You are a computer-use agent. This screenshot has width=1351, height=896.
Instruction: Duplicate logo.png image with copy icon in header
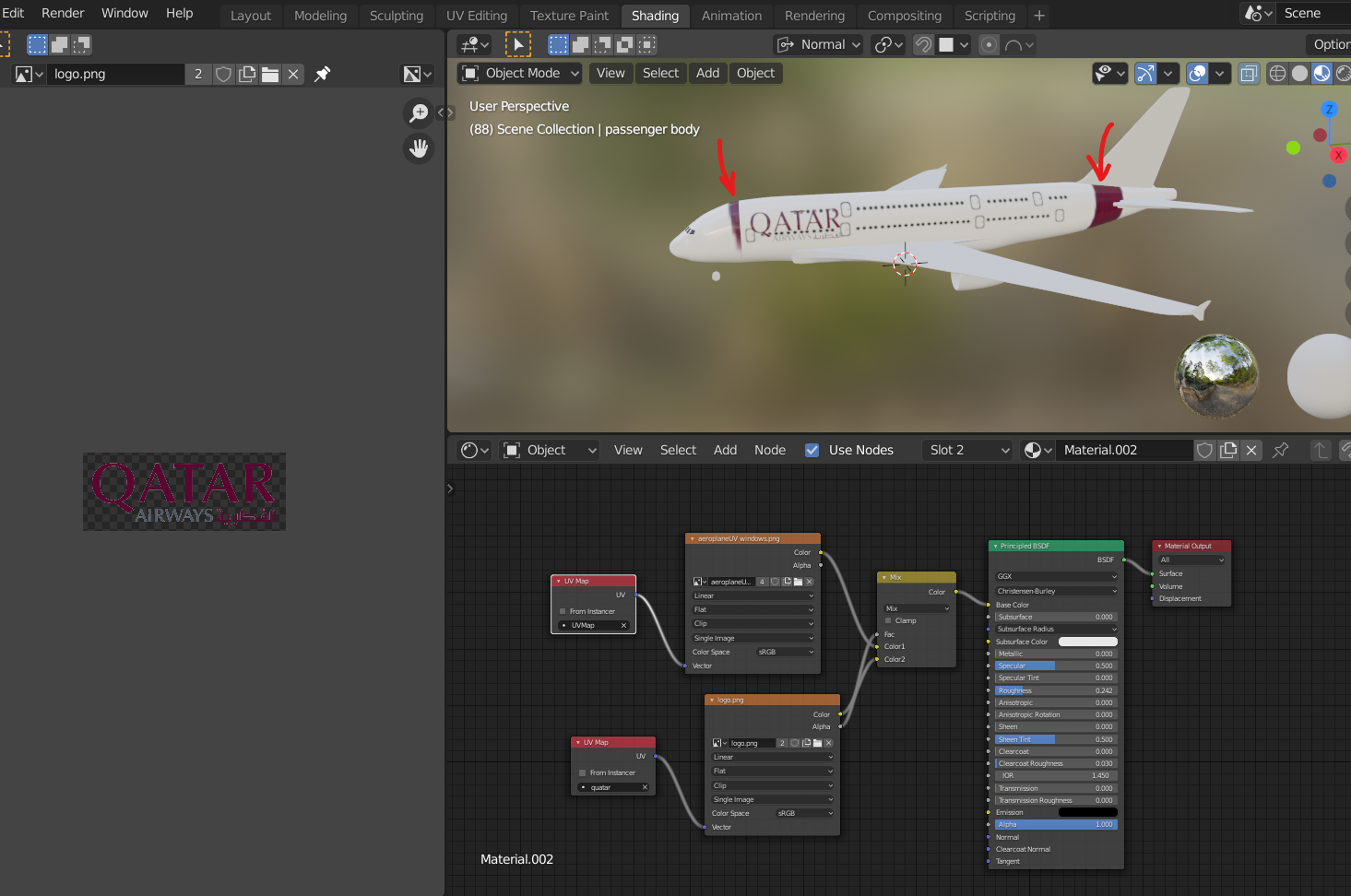click(247, 74)
